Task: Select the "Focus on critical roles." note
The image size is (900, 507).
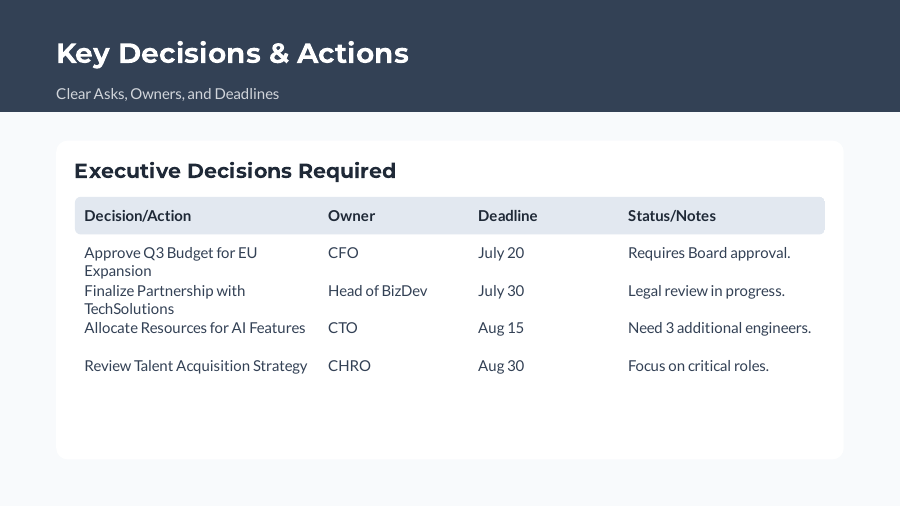Action: [697, 366]
